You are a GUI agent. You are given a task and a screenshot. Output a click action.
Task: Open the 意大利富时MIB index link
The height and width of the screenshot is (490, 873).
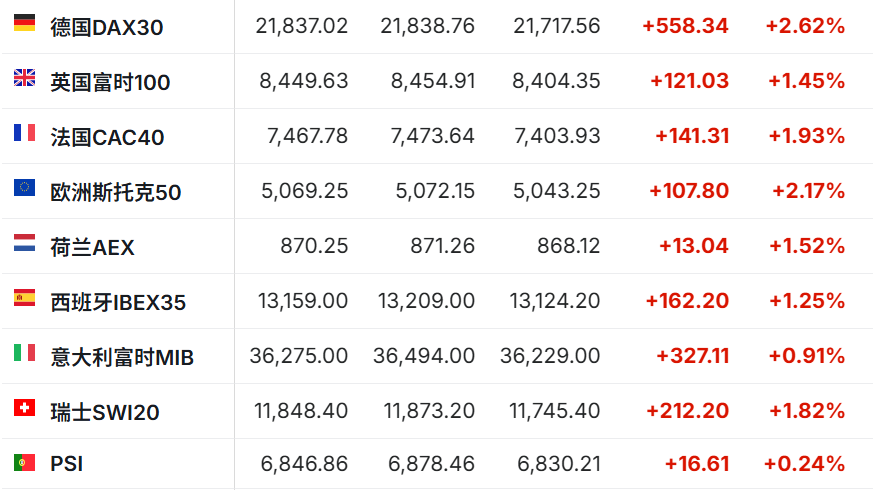(x=122, y=357)
